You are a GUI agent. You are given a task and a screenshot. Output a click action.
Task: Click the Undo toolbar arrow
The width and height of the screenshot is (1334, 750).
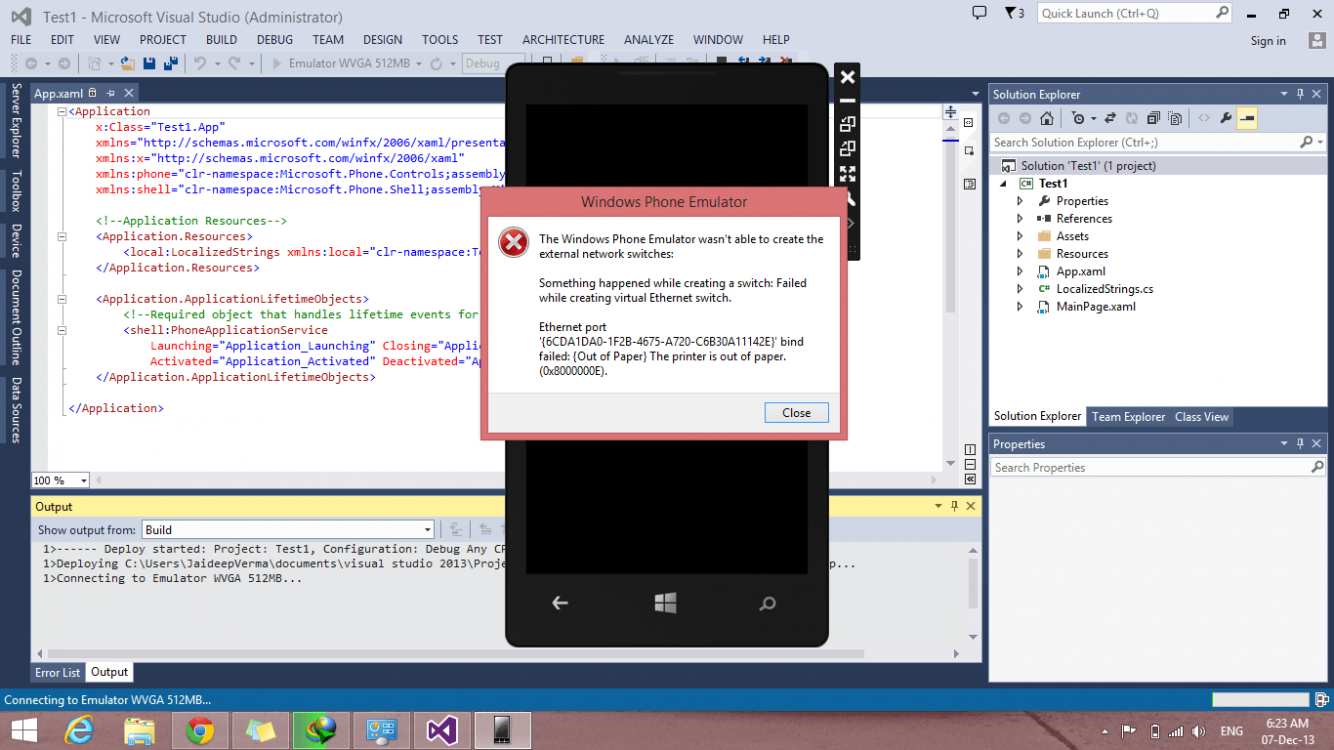[199, 63]
